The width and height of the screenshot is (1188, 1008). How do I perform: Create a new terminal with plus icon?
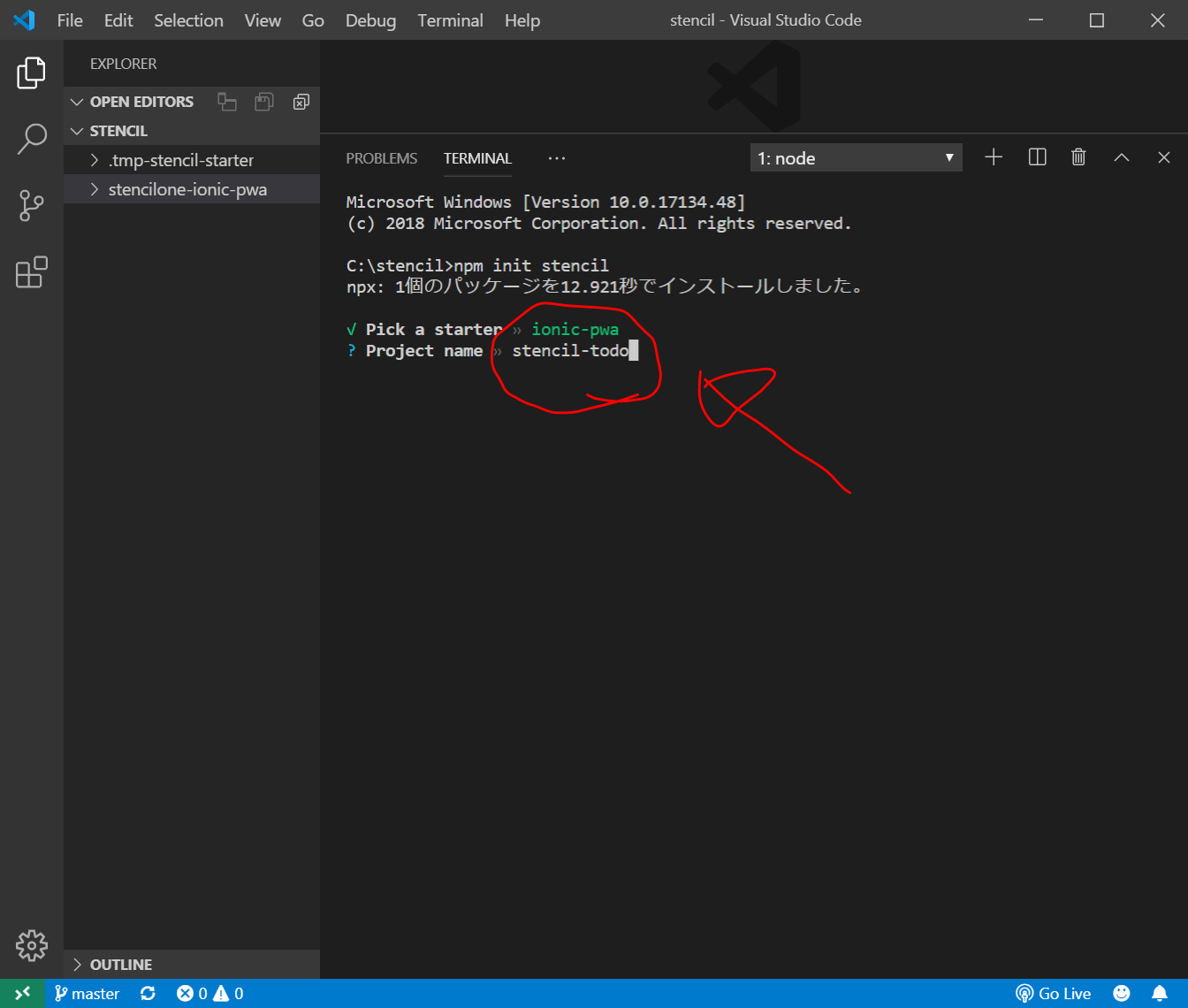coord(994,157)
